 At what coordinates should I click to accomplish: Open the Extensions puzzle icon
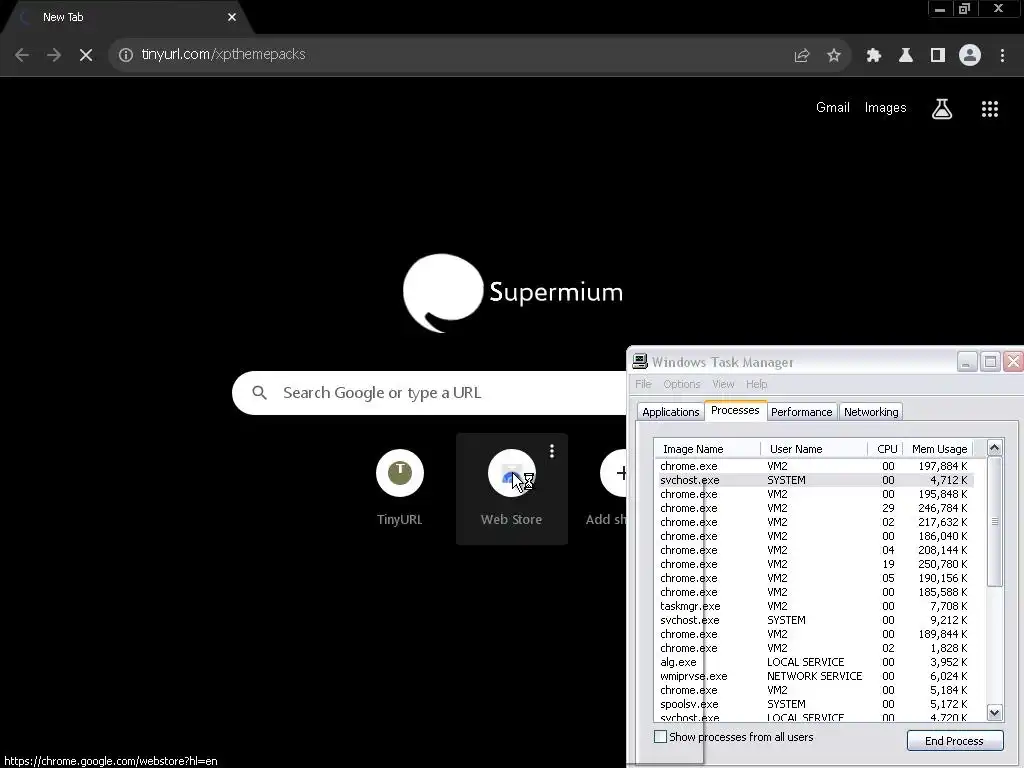coord(873,56)
